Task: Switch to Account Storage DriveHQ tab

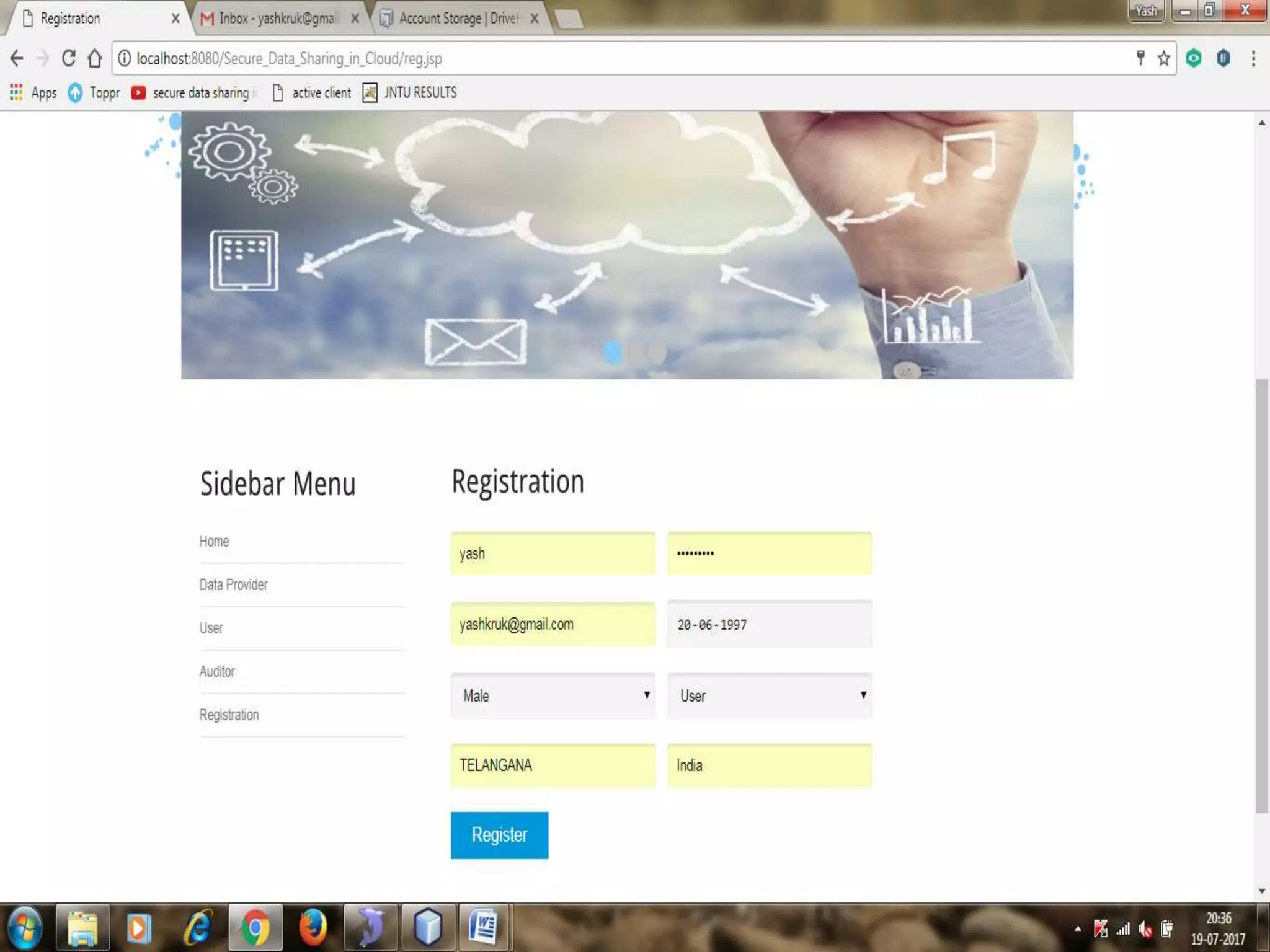Action: (459, 19)
